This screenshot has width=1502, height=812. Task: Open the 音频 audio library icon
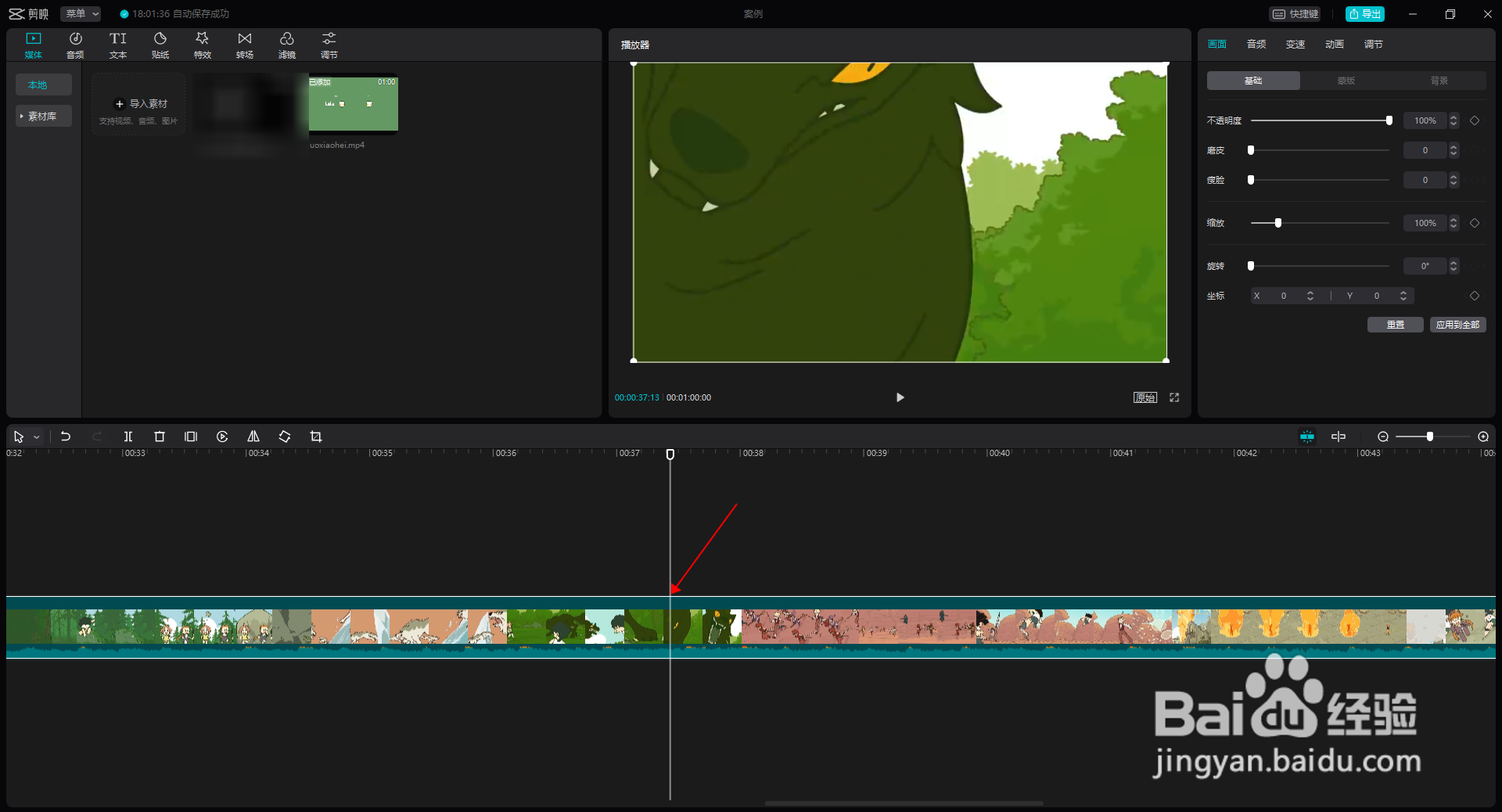[75, 45]
